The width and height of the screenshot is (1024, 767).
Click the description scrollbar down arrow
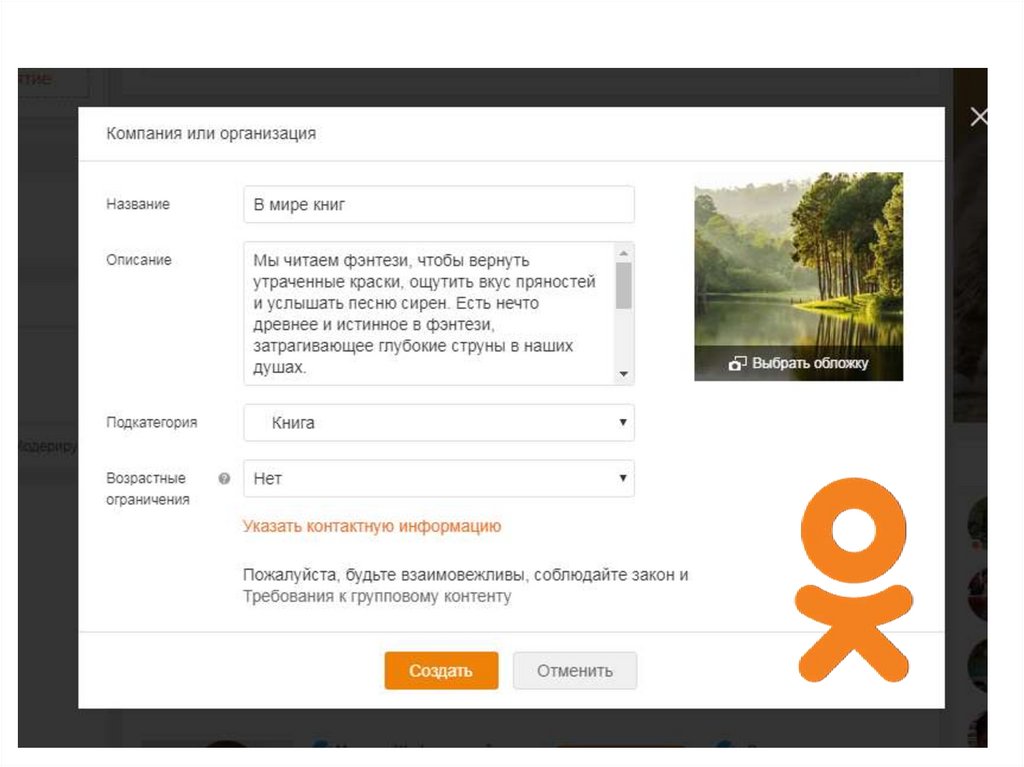624,374
